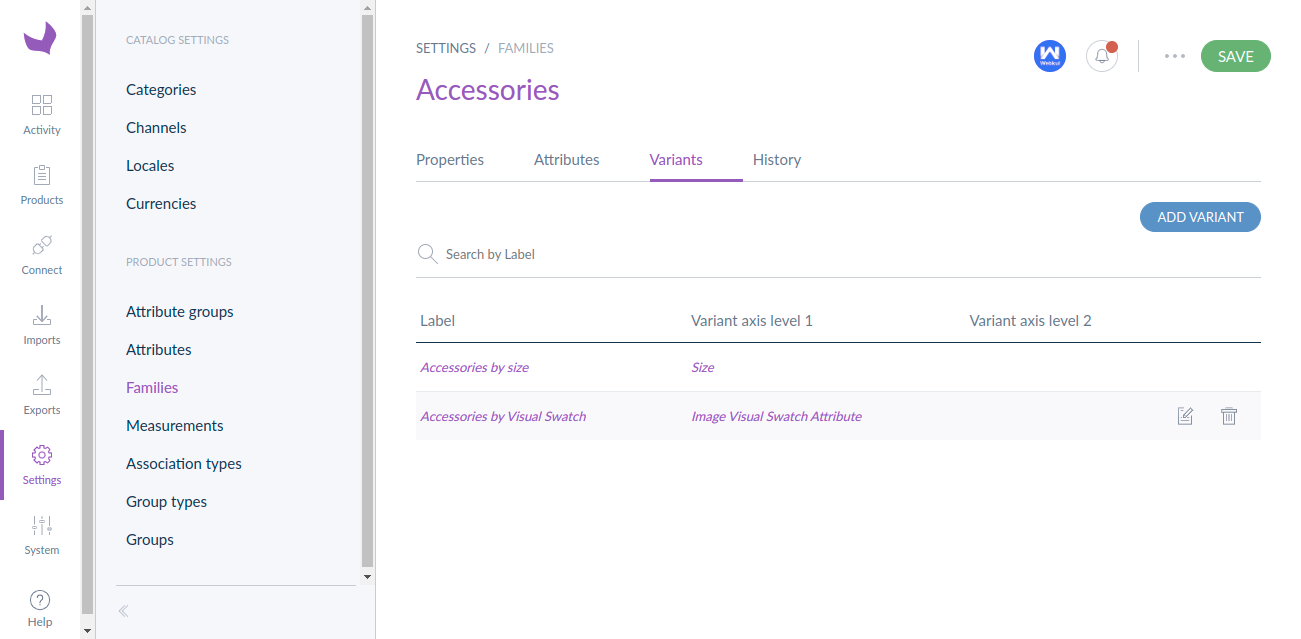Collapse the settings side panel
This screenshot has width=1301, height=639.
(124, 611)
